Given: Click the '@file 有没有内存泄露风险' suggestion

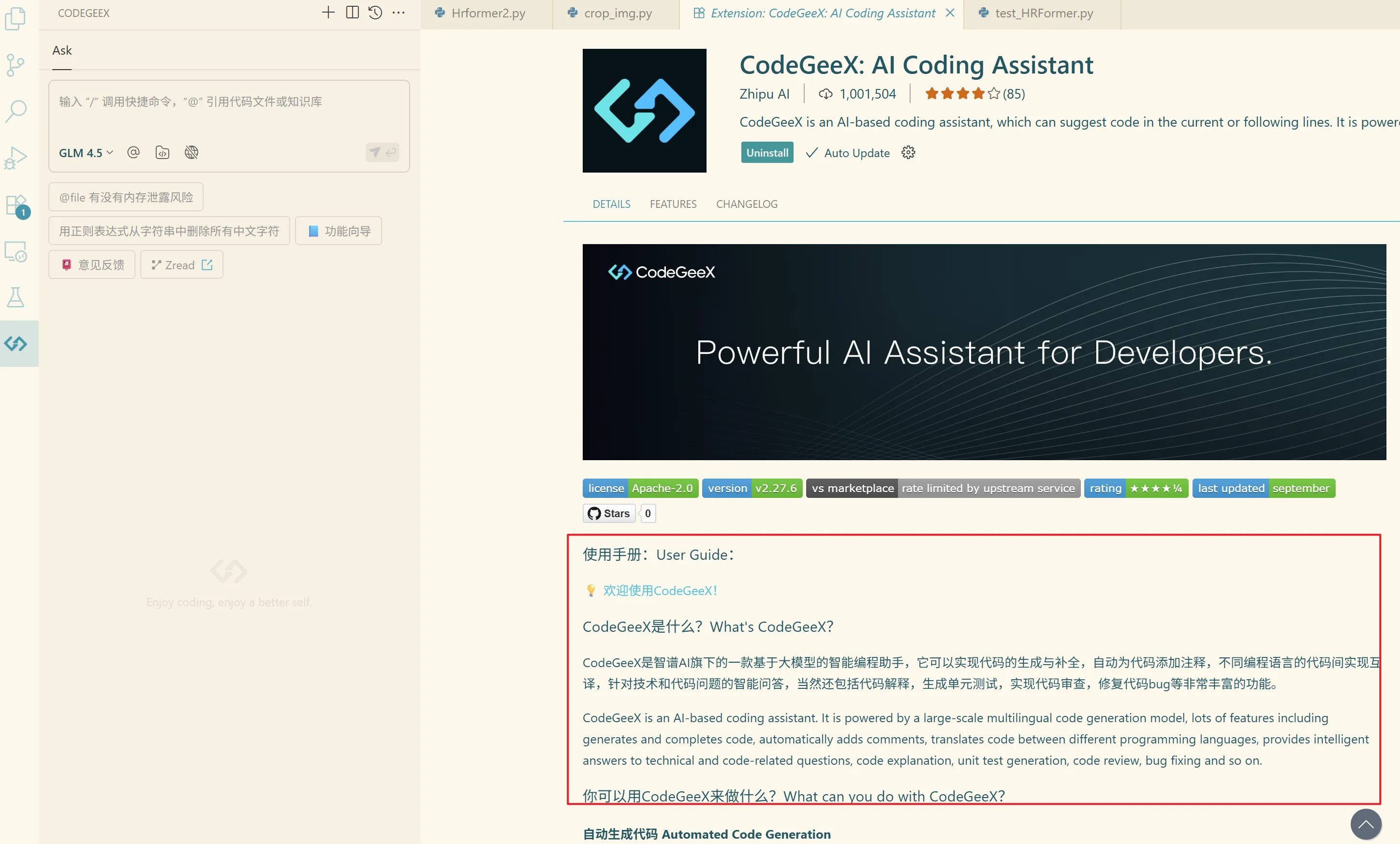Looking at the screenshot, I should tap(126, 197).
